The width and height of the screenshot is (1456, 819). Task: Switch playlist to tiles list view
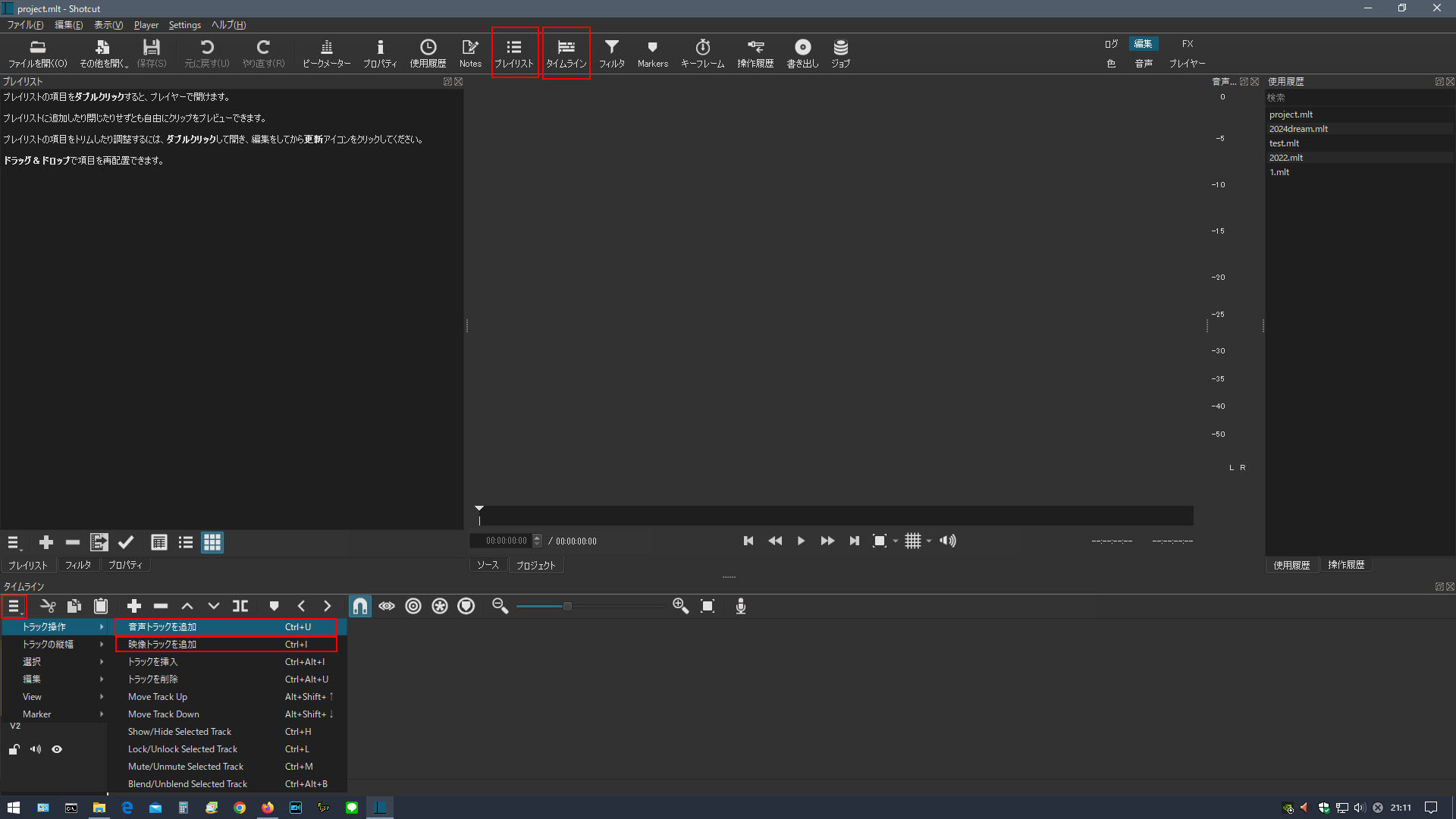(186, 542)
